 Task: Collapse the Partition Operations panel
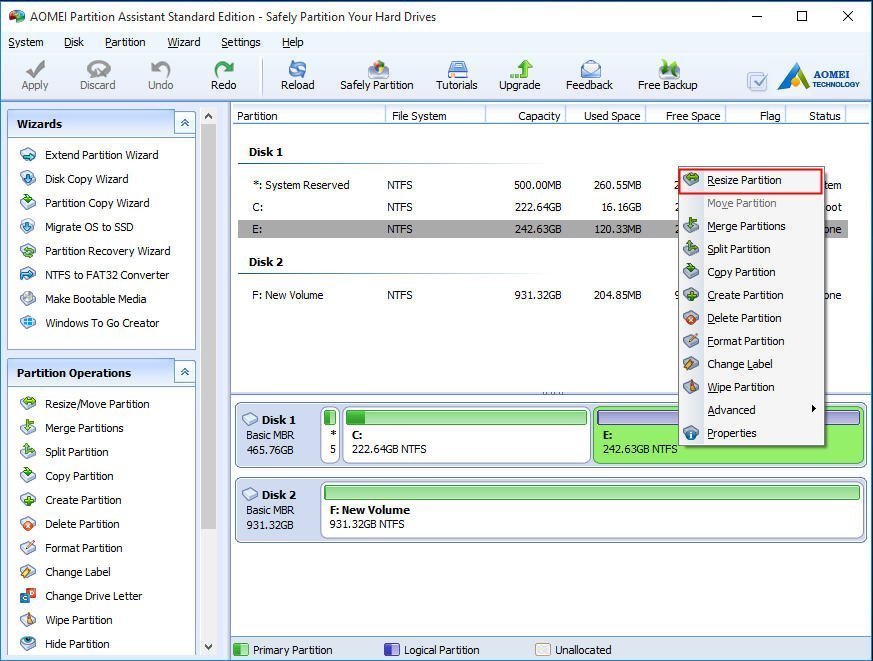[x=184, y=372]
